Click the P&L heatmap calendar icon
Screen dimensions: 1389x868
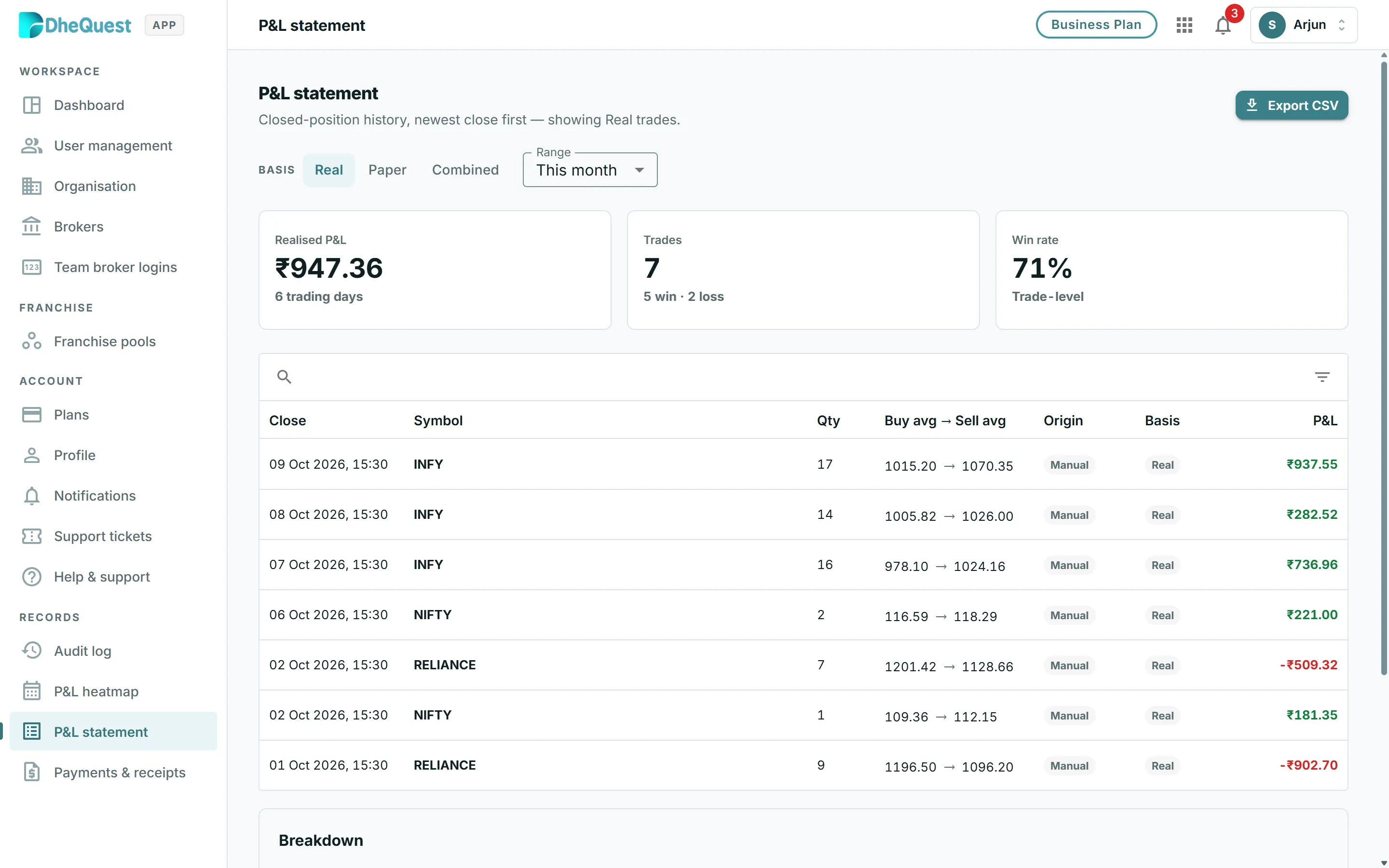point(31,691)
